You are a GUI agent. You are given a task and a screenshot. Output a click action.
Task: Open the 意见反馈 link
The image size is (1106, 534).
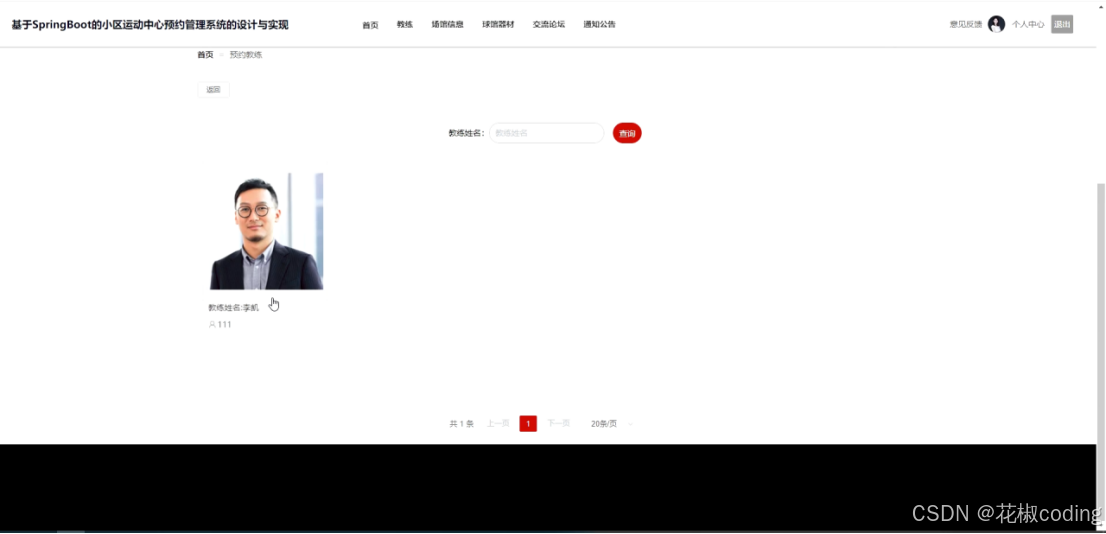click(966, 25)
